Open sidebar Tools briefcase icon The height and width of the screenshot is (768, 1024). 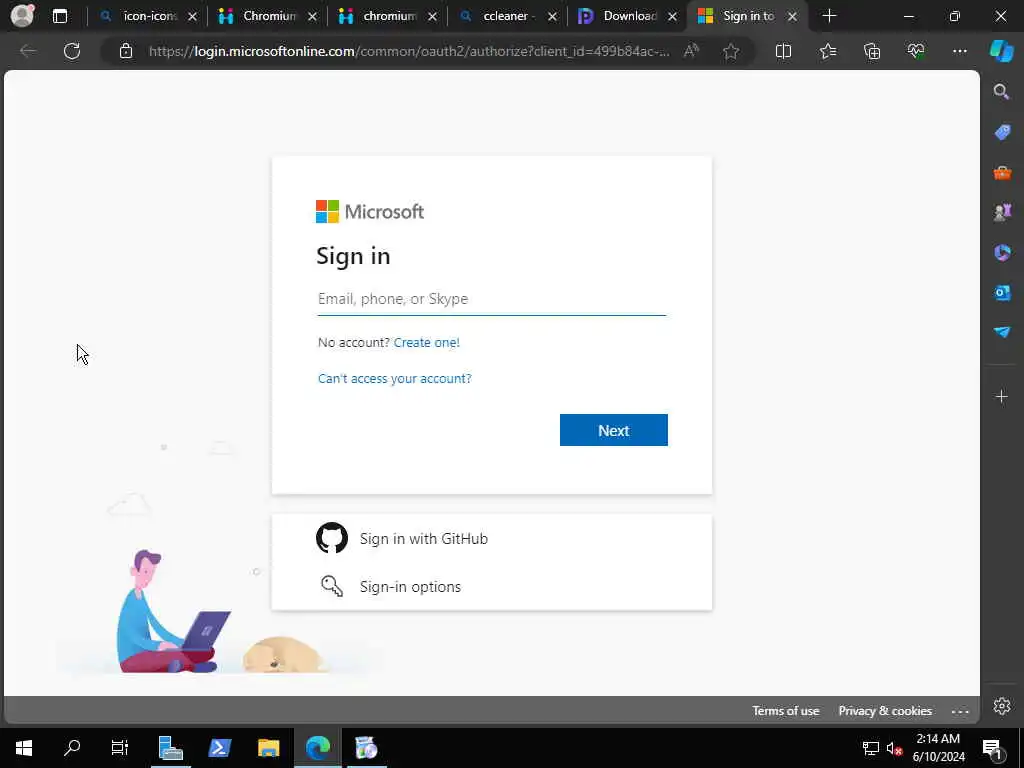1002,172
